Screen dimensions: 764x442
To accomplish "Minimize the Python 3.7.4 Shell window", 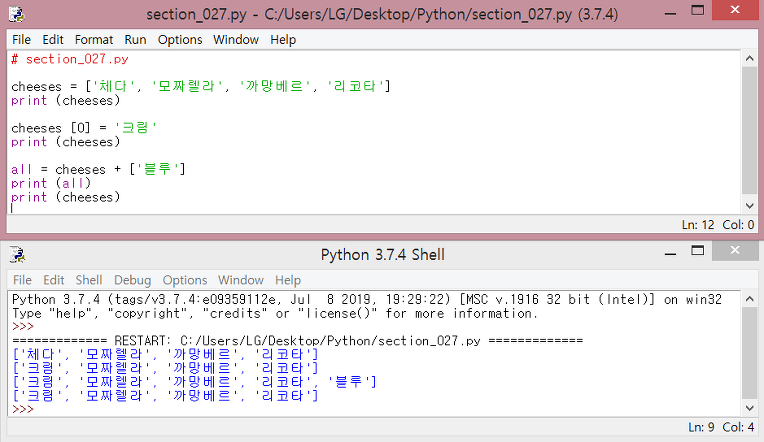I will click(x=670, y=253).
